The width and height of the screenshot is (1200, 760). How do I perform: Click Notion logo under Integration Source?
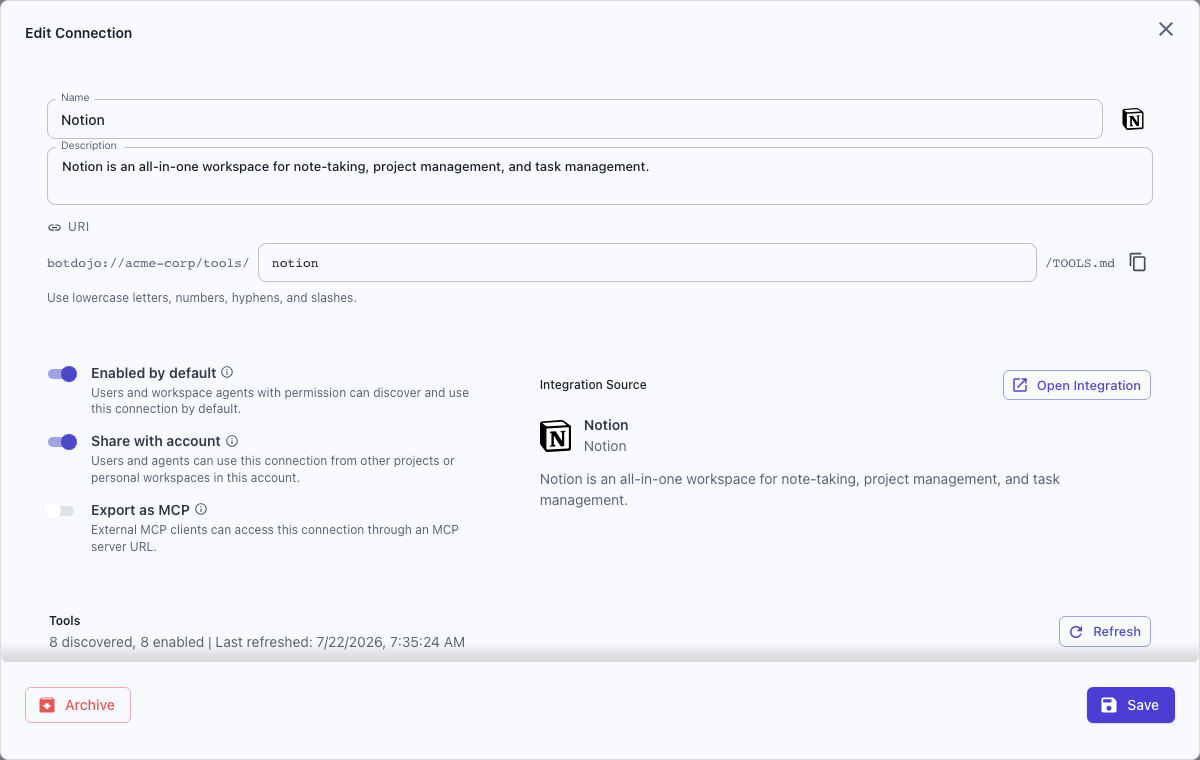pos(556,435)
